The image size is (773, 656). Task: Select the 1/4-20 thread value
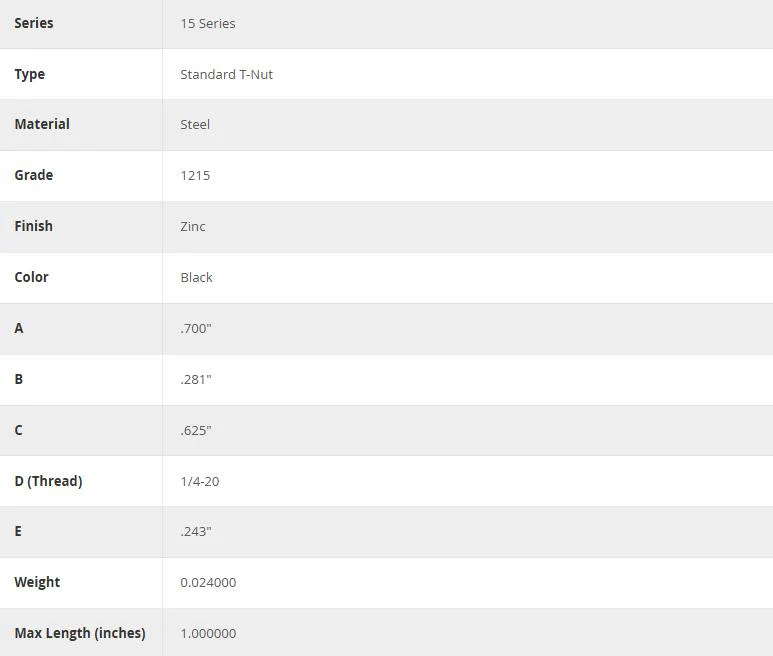[200, 482]
